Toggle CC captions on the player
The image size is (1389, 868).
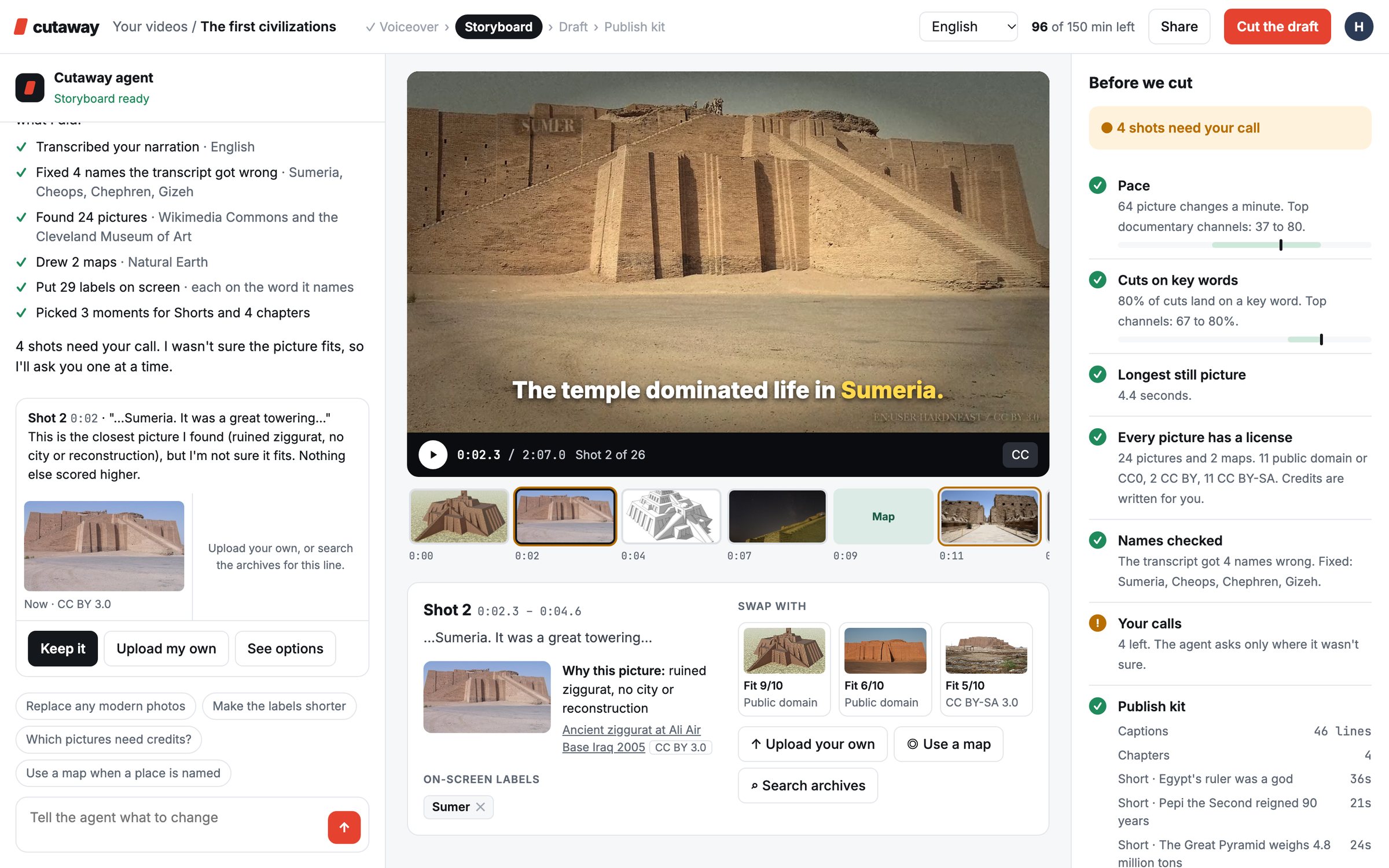pos(1020,455)
